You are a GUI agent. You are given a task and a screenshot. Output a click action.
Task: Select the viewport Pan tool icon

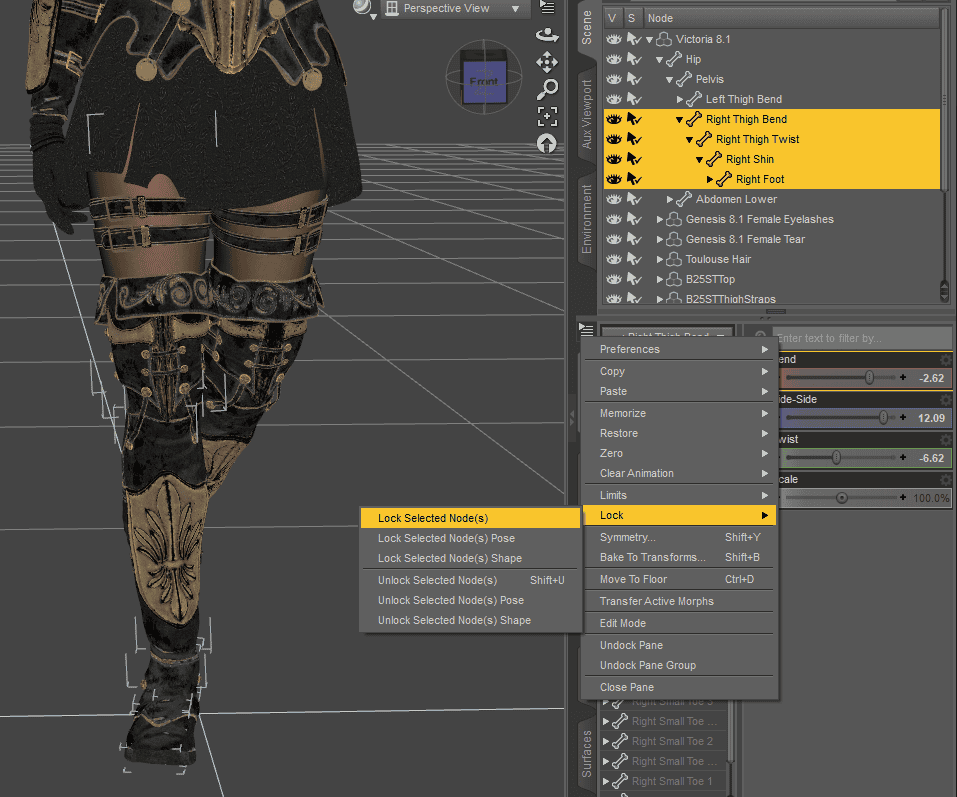pyautogui.click(x=547, y=62)
